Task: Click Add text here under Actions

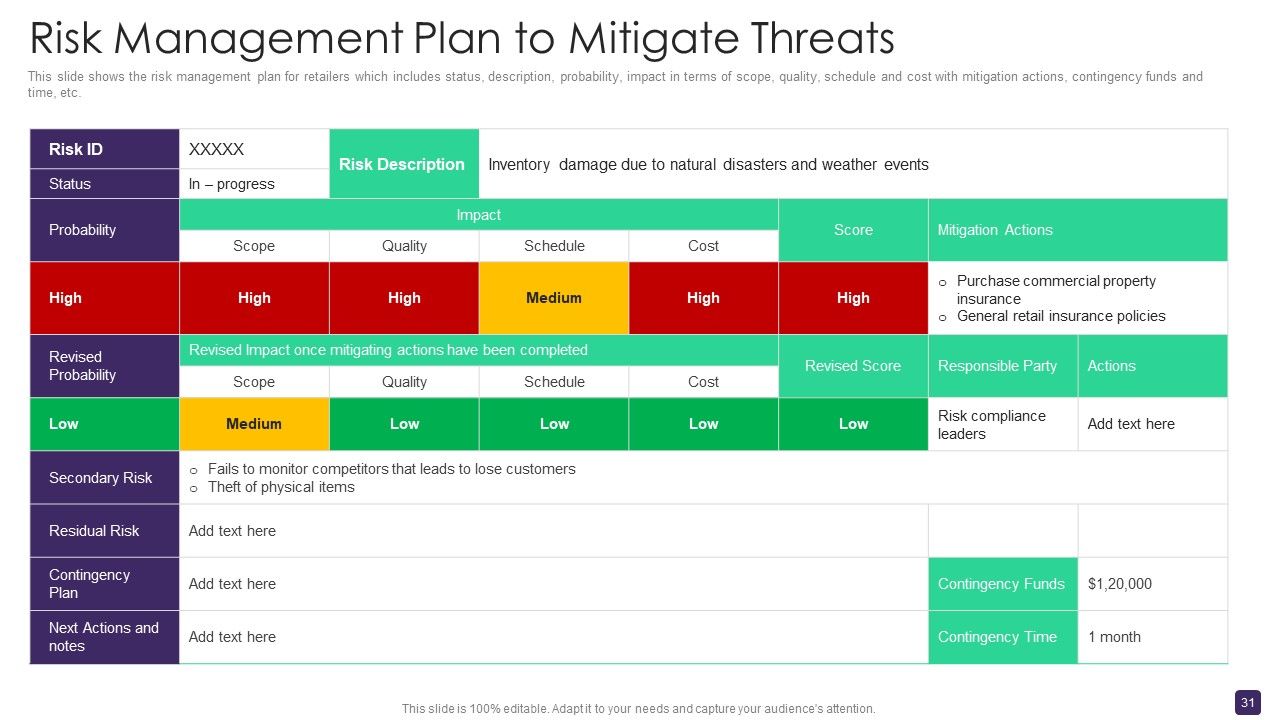Action: coord(1153,424)
